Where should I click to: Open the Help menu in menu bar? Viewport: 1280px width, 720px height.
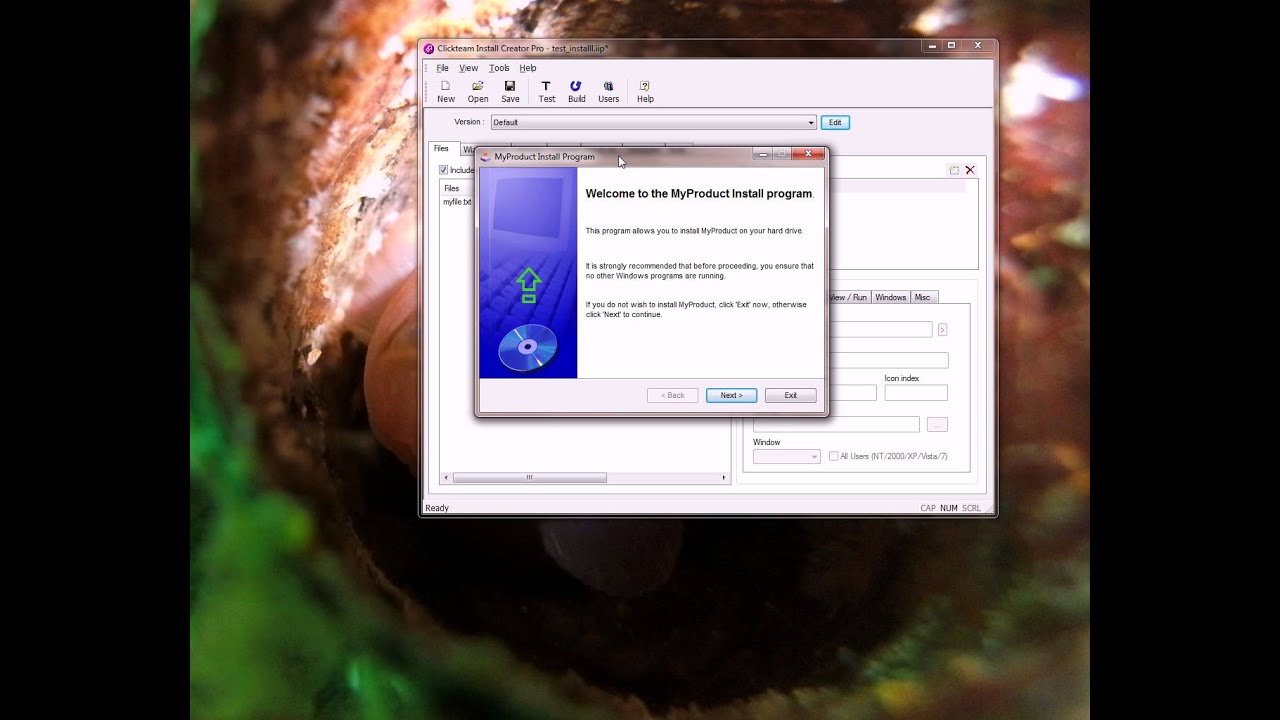click(x=528, y=68)
